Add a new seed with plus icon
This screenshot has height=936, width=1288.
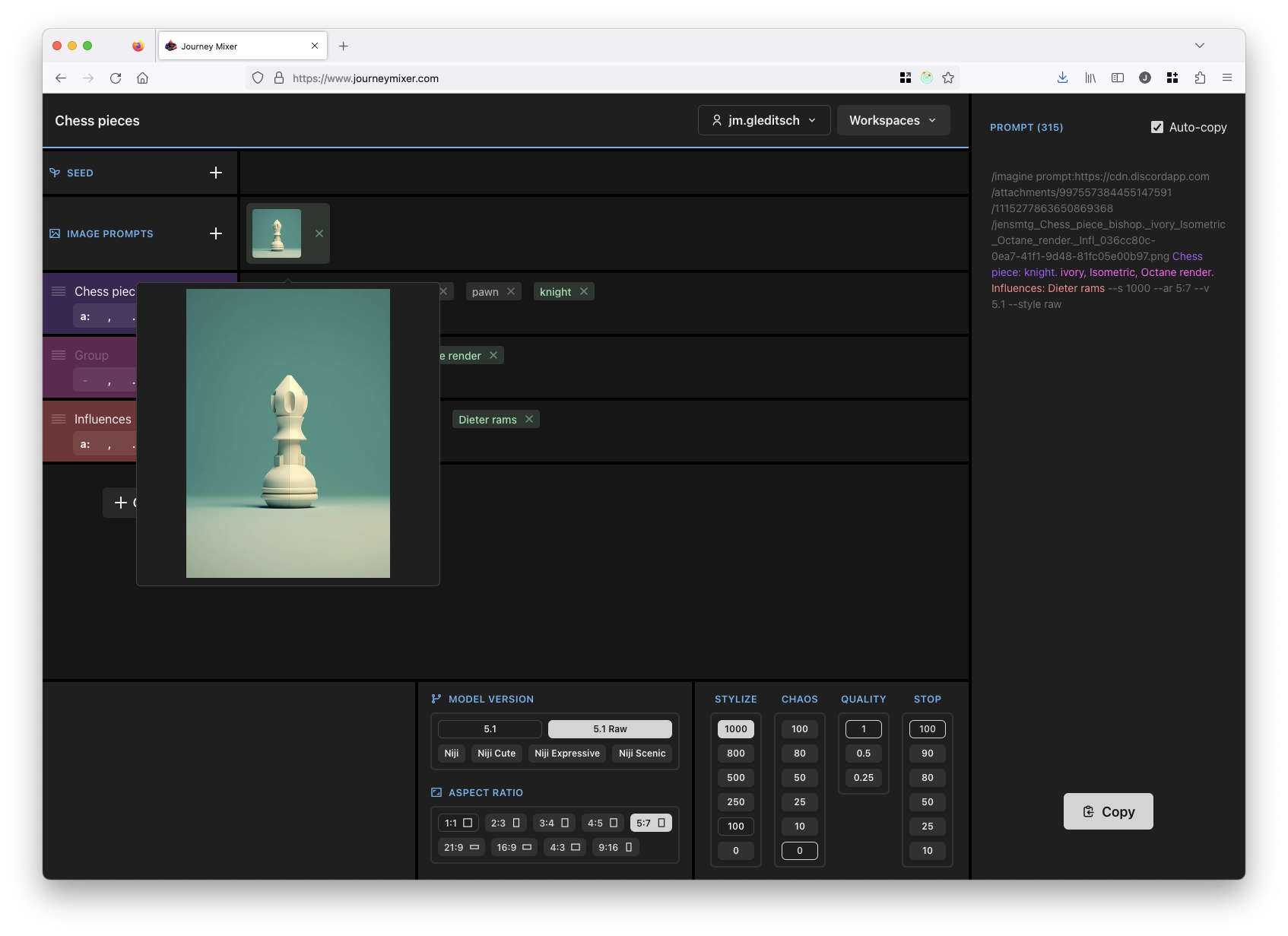coord(216,173)
